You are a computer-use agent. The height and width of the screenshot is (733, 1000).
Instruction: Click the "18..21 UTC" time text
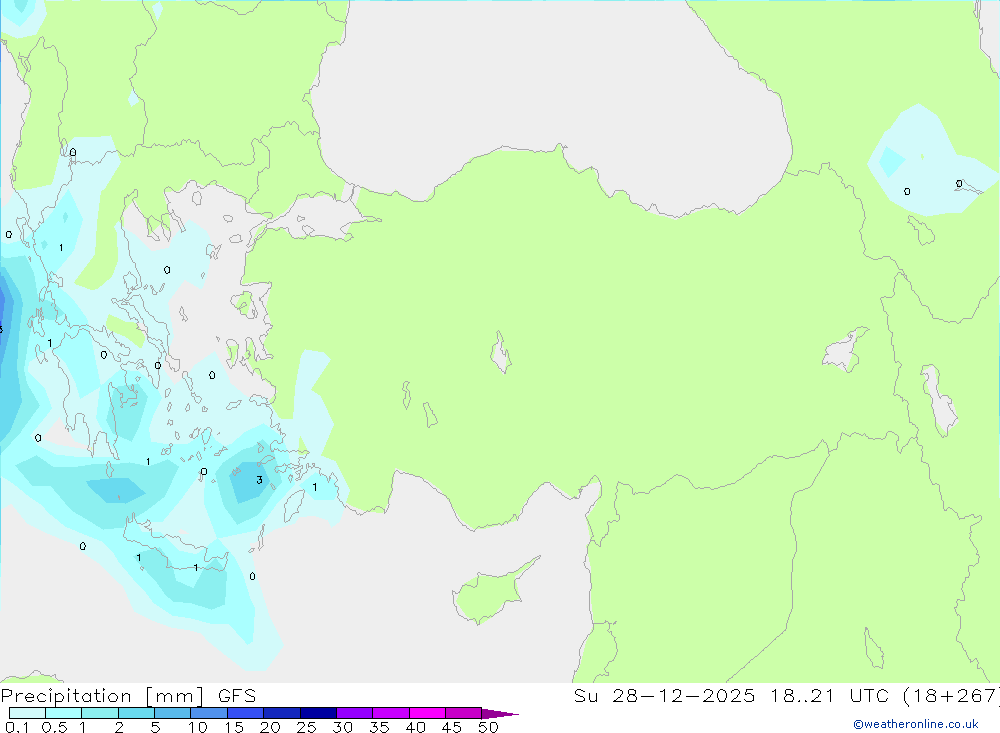click(x=830, y=696)
